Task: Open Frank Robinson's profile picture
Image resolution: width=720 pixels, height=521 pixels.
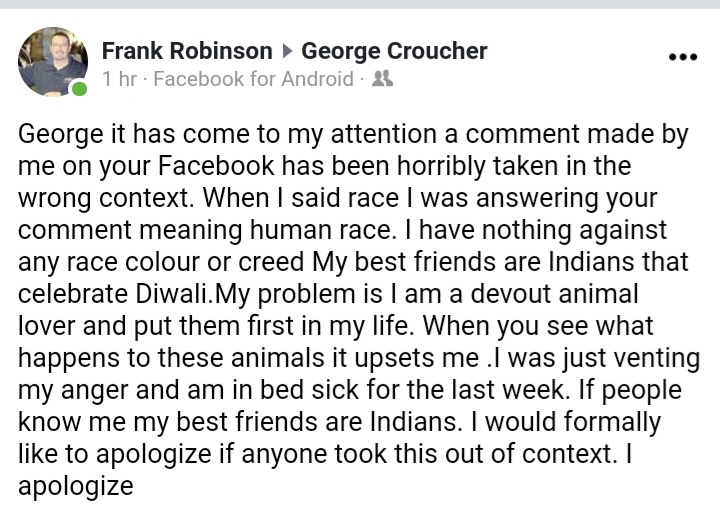Action: pyautogui.click(x=52, y=62)
